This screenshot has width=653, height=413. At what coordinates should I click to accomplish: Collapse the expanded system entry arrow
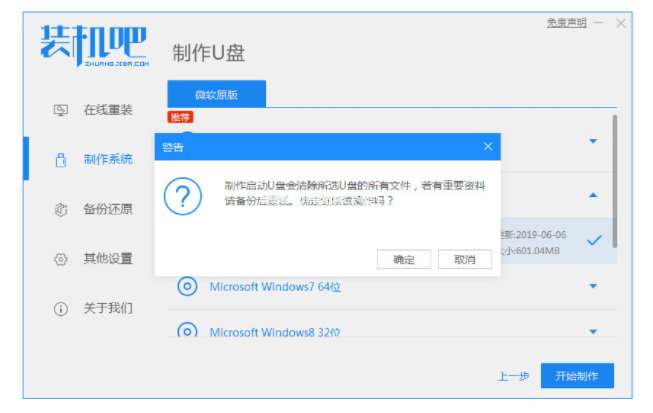tap(593, 194)
